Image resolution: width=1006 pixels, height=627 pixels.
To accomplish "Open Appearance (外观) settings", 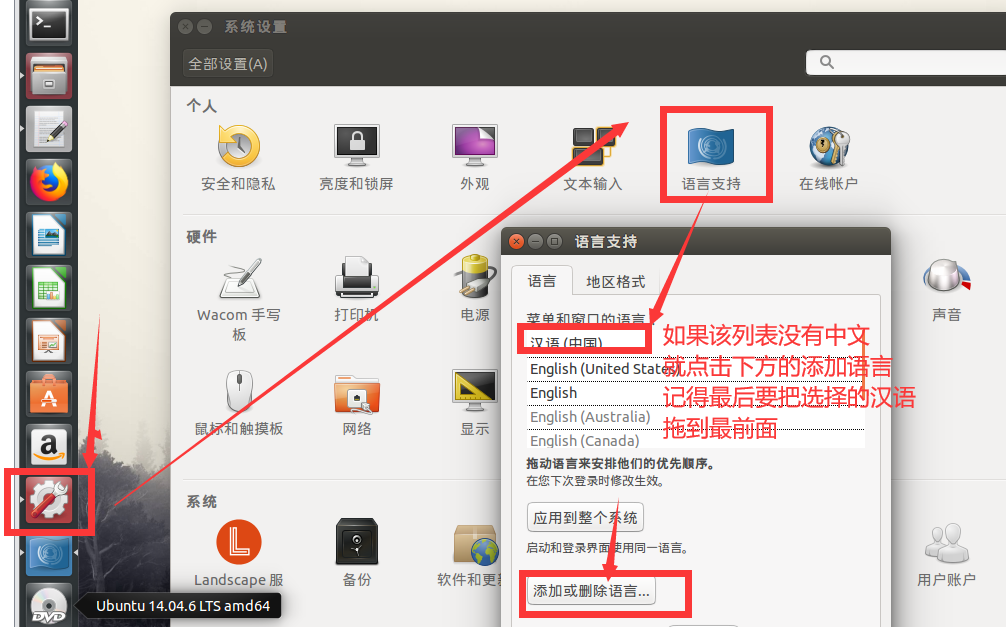I will pos(475,159).
